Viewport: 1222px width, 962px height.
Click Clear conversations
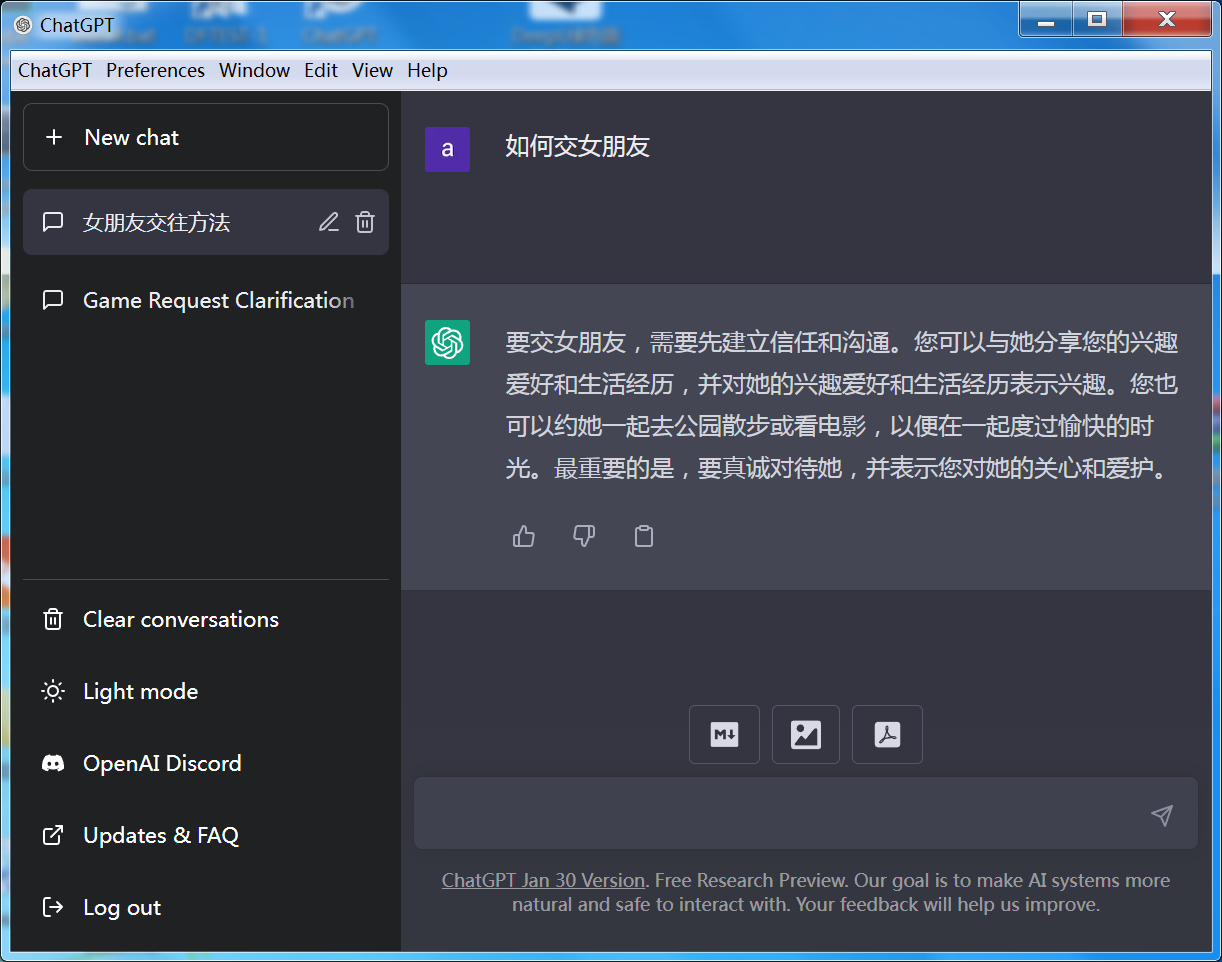click(x=206, y=620)
